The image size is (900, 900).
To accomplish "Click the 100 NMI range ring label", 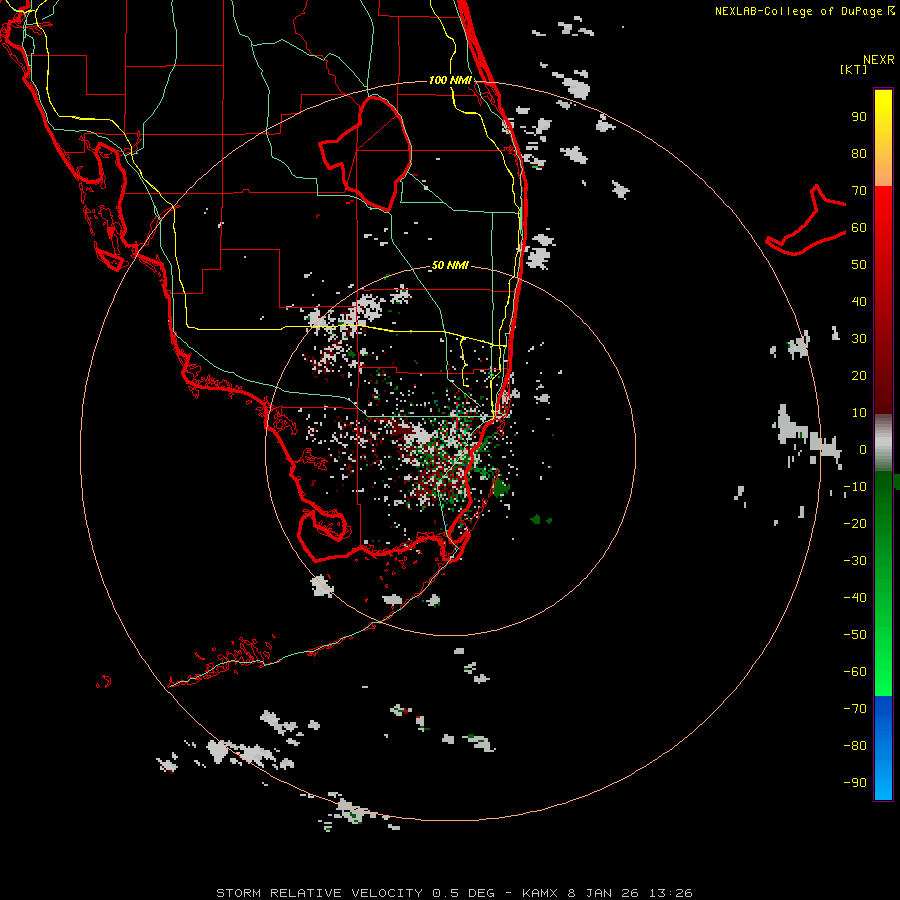I will pyautogui.click(x=451, y=80).
